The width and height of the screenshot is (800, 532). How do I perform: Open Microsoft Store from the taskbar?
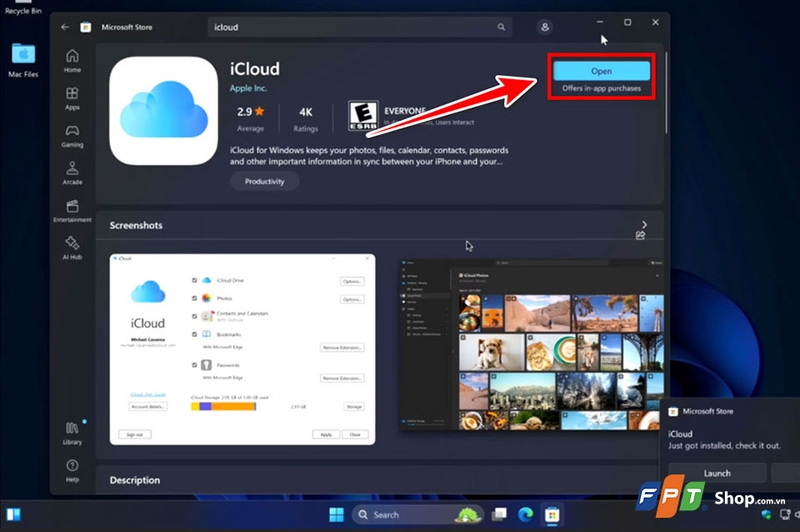coord(552,515)
